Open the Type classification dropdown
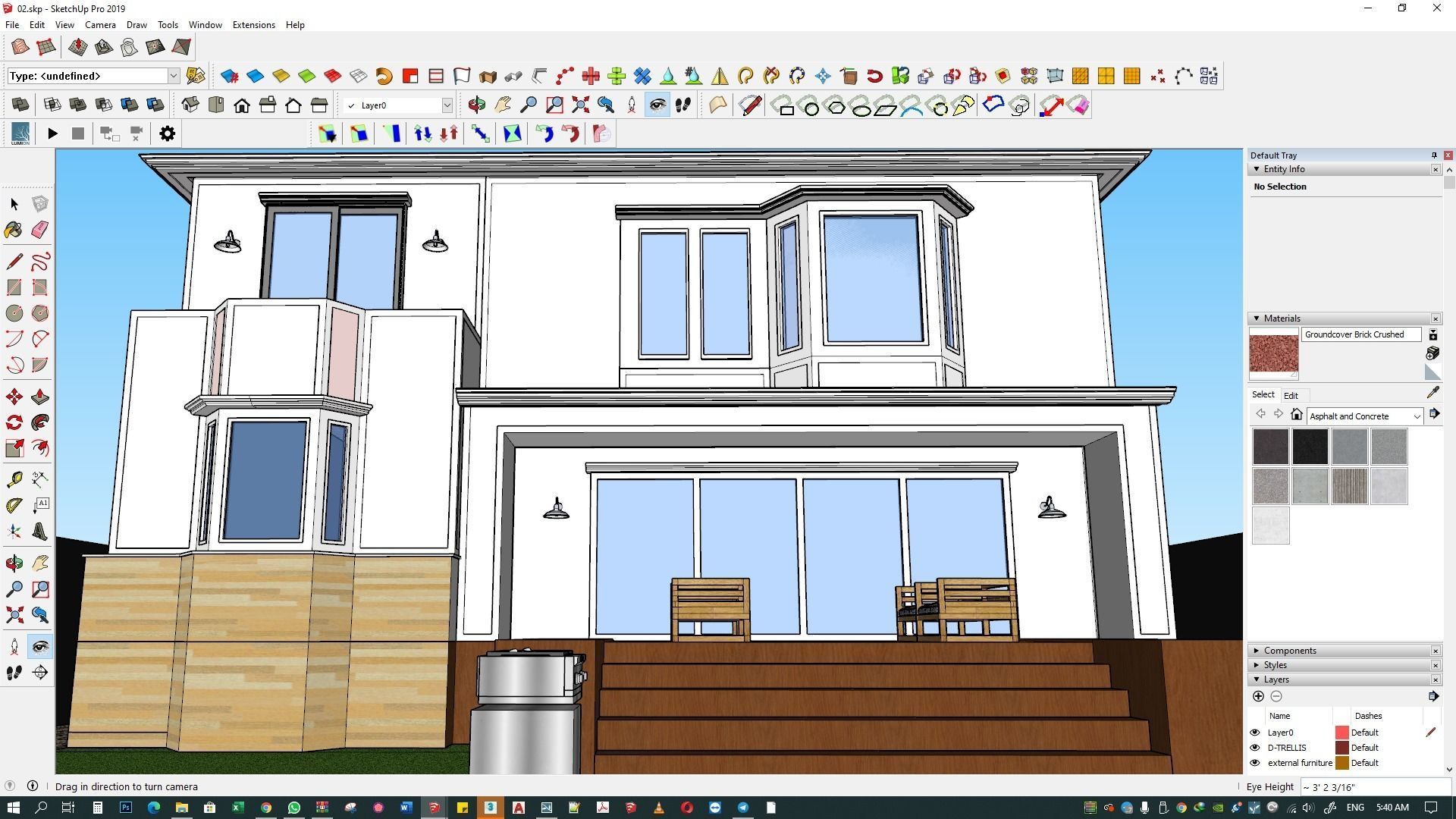This screenshot has height=819, width=1456. 174,76
